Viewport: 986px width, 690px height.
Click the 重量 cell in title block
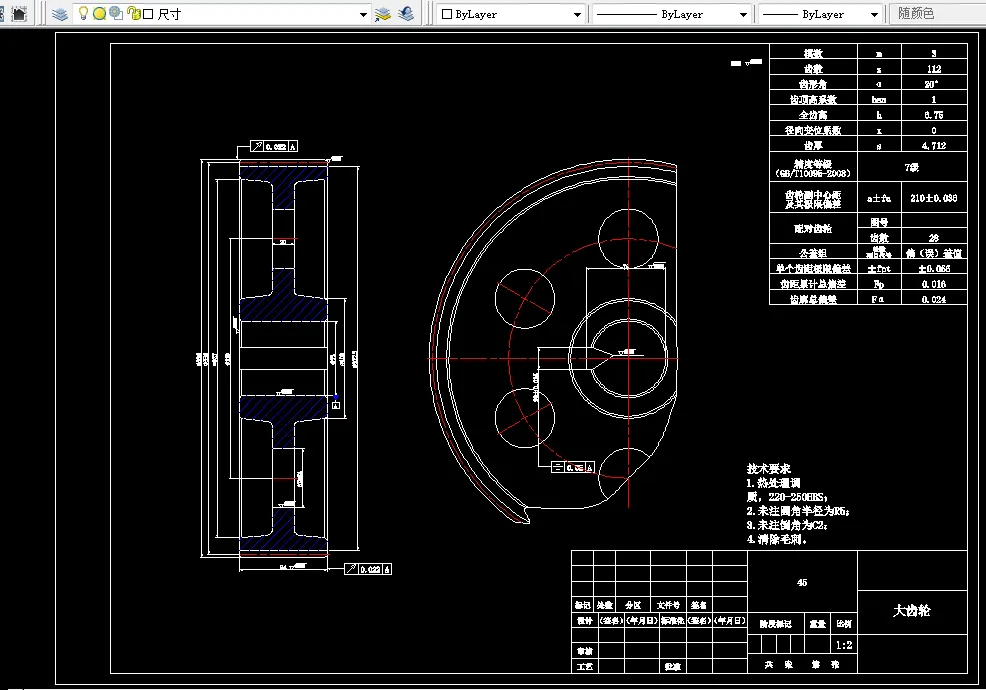click(817, 624)
